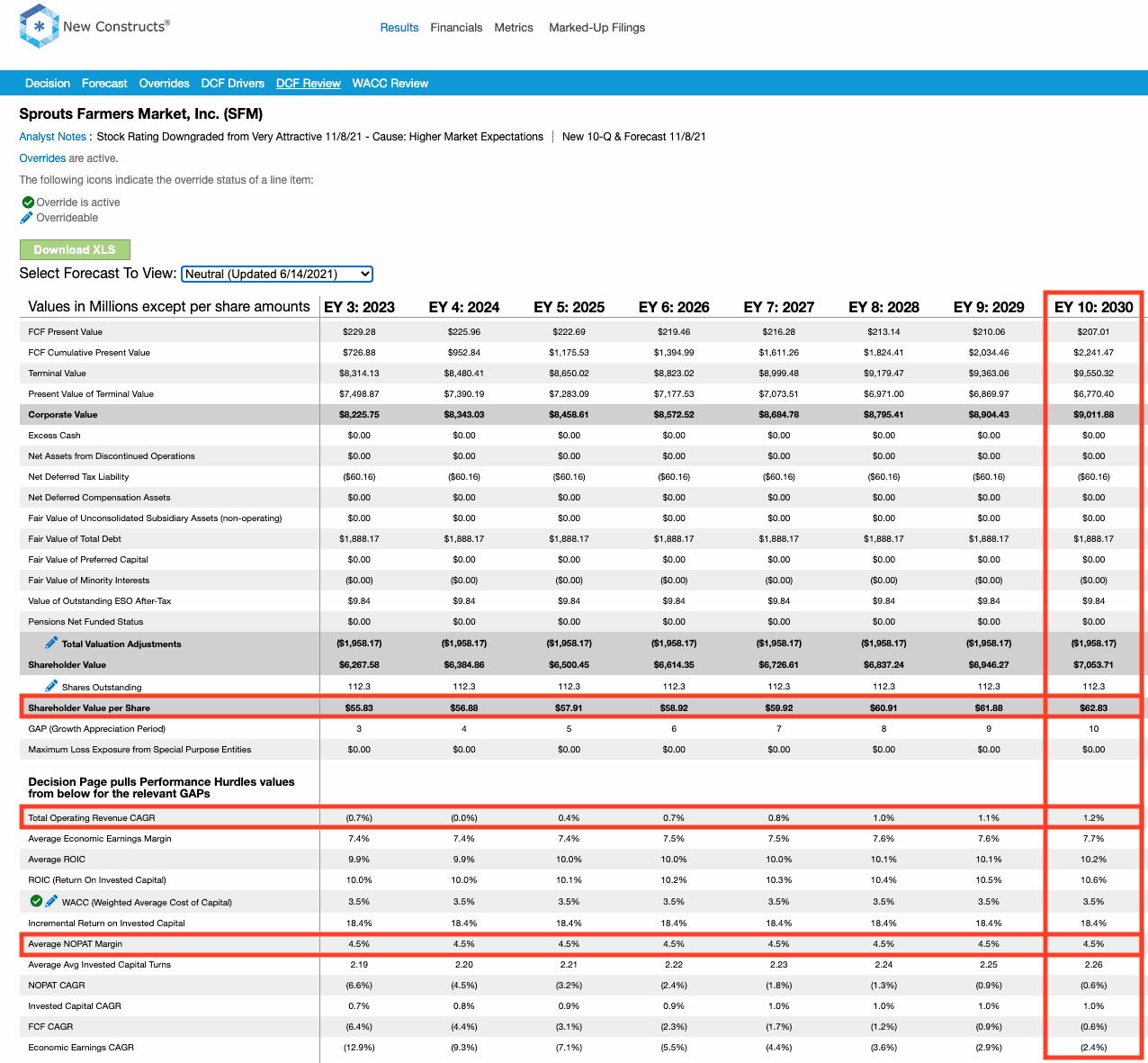Click the $9,011.88 Corporate Value cell
Viewport: 1148px width, 1063px height.
(1094, 415)
